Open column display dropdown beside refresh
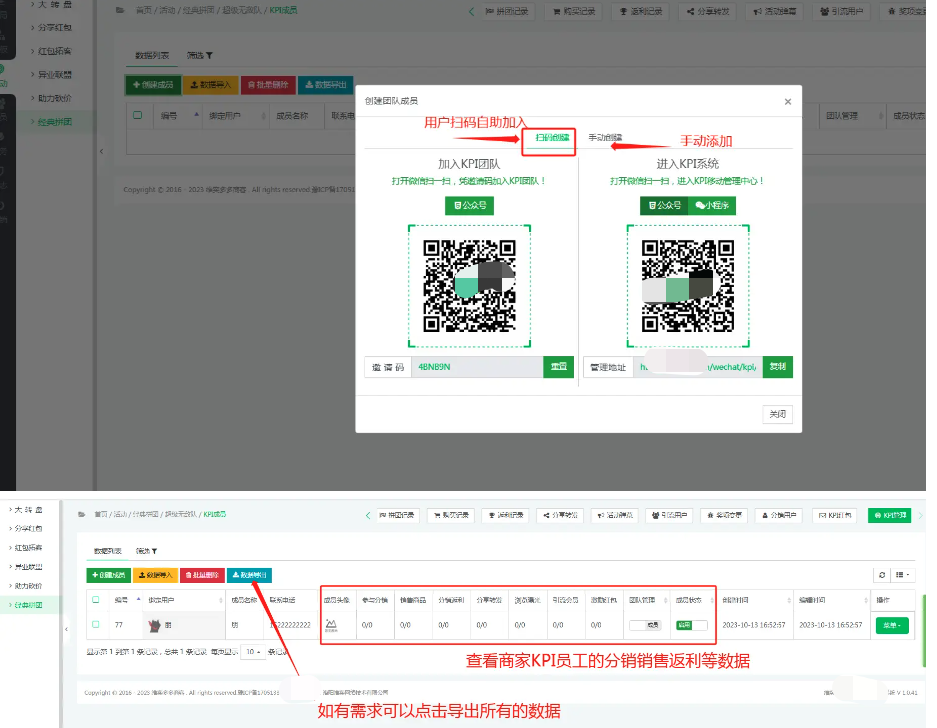Viewport: 937px width, 728px height. click(902, 575)
